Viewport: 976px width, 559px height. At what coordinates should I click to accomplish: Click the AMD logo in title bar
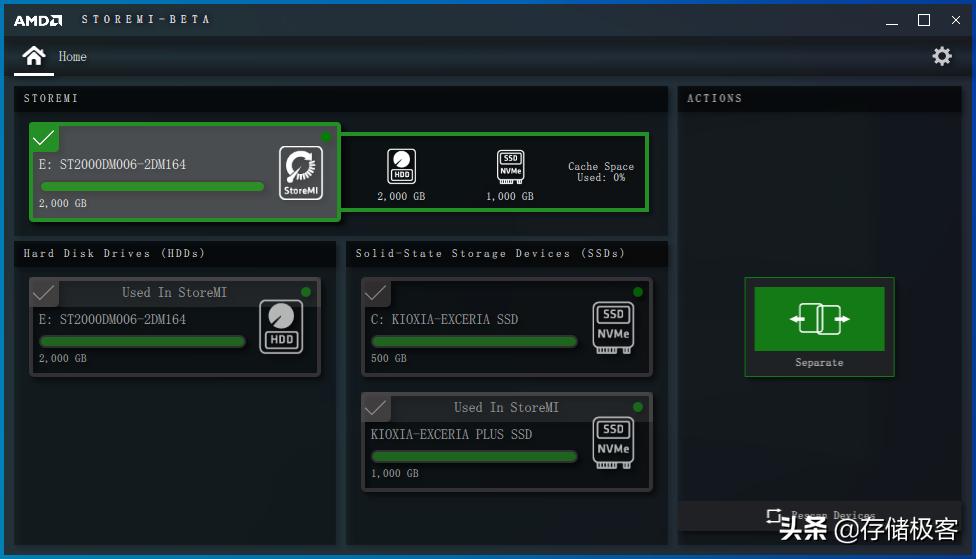[x=38, y=21]
